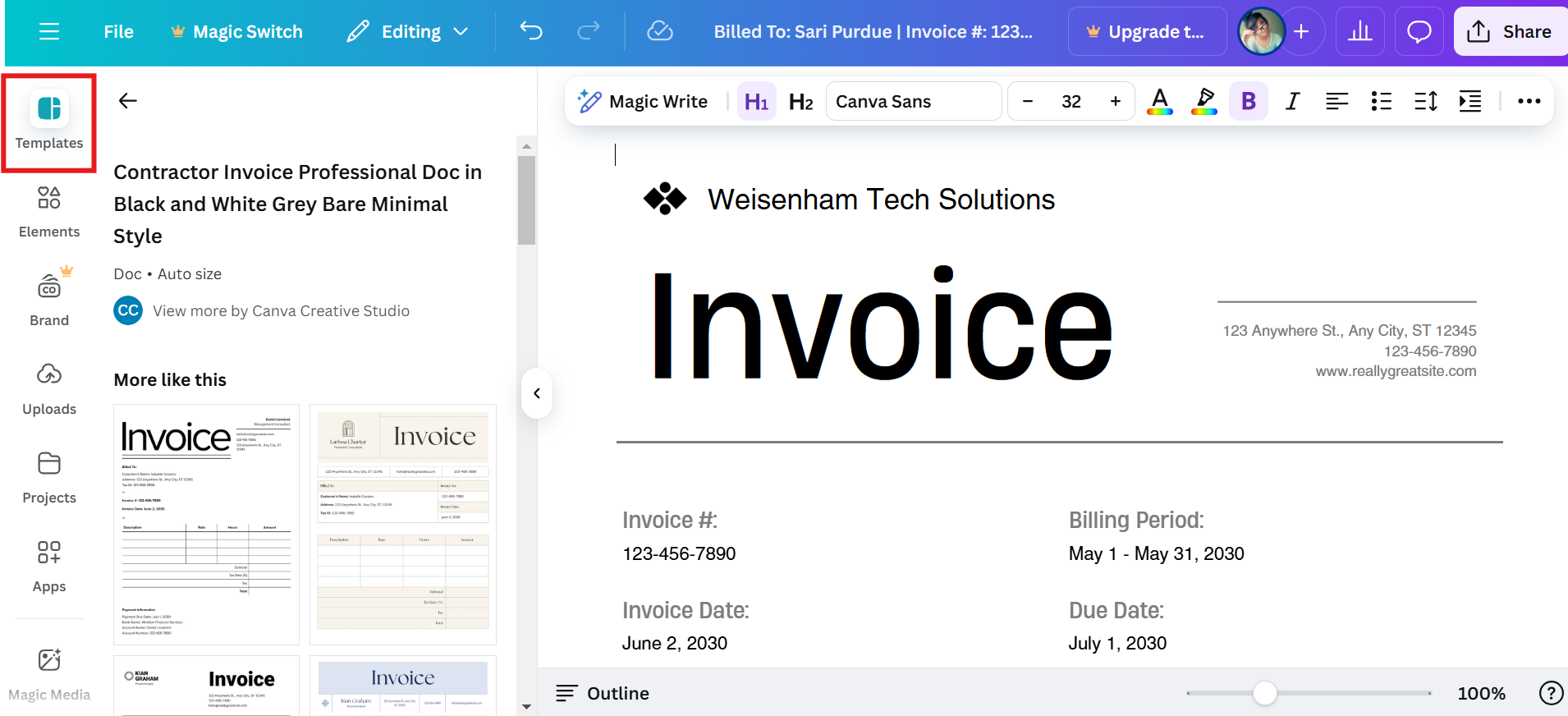Click the zoom slider handle
This screenshot has width=1568, height=716.
[1265, 694]
